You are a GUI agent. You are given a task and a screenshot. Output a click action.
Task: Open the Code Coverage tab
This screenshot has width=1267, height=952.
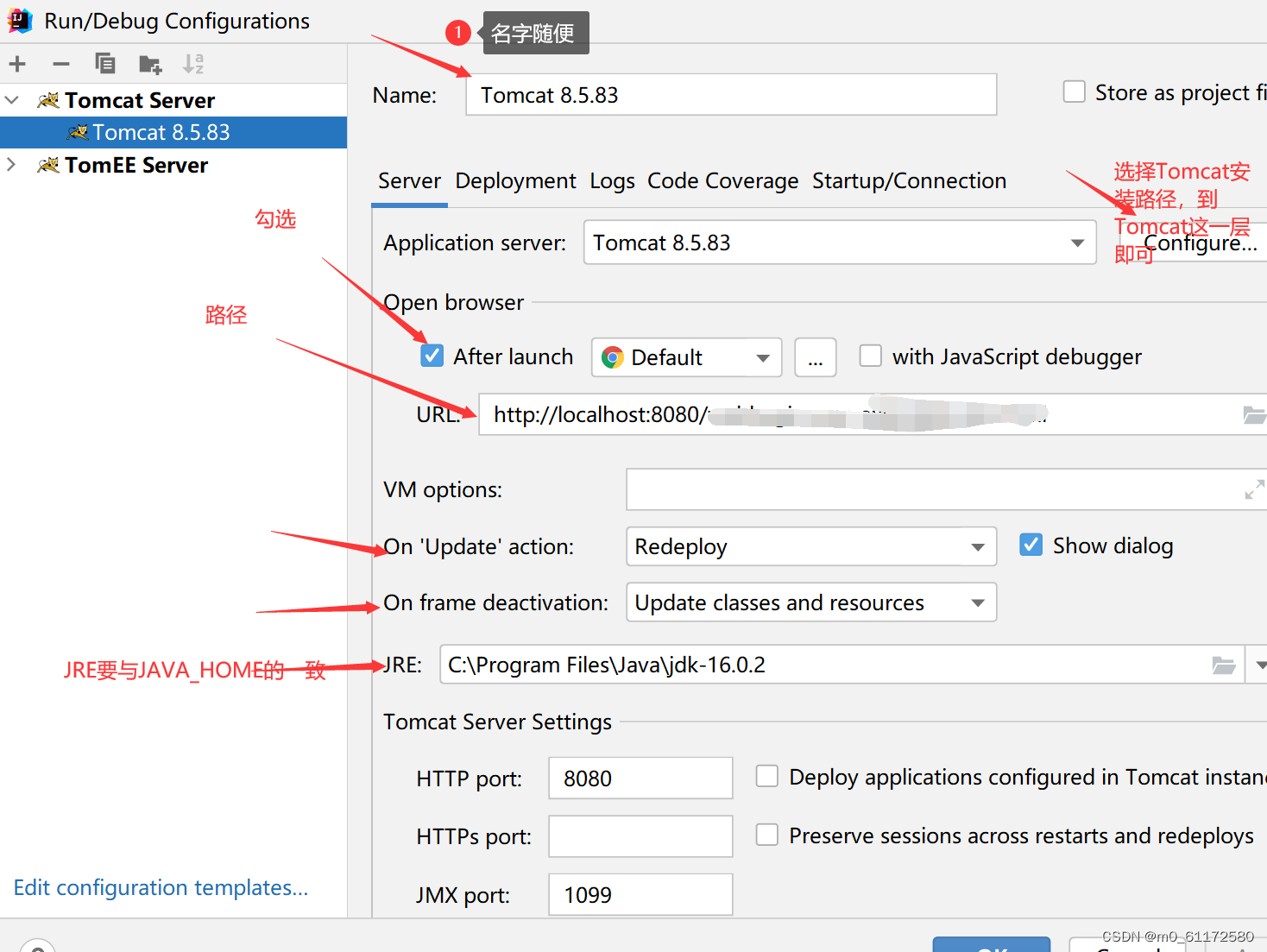pyautogui.click(x=722, y=180)
